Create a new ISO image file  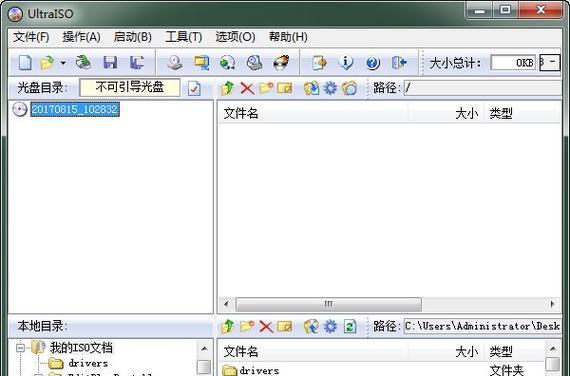click(x=25, y=63)
